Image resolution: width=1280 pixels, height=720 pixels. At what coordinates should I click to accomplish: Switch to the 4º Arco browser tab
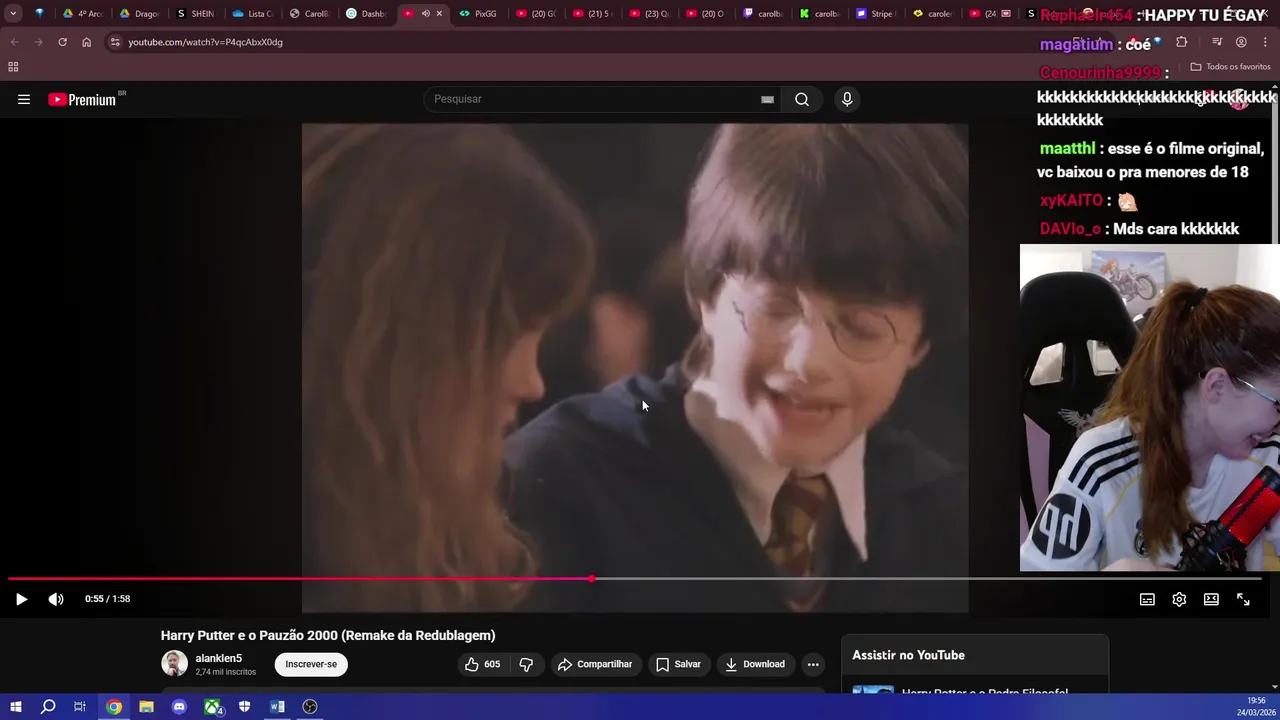click(x=82, y=14)
